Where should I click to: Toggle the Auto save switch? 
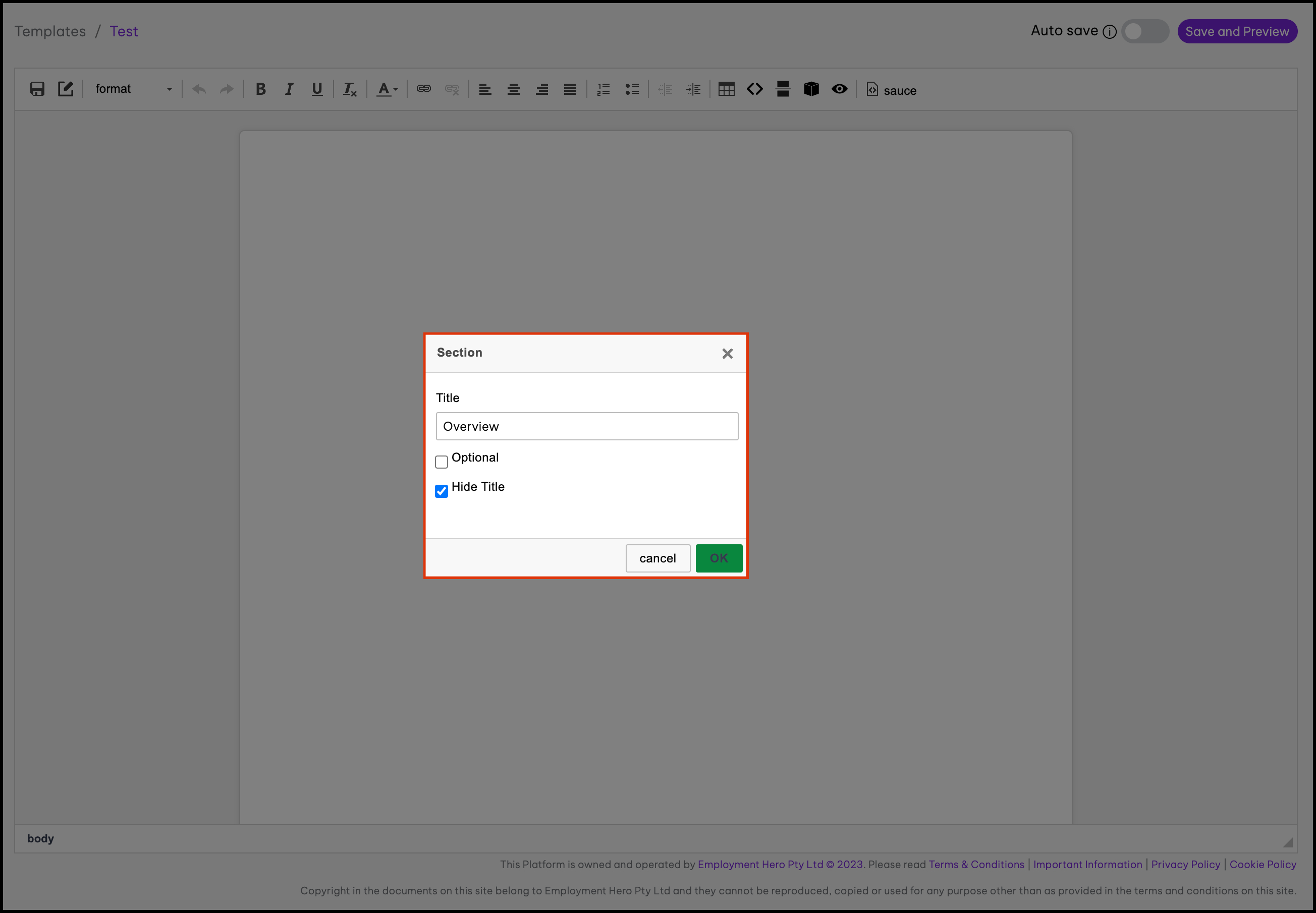coord(1144,31)
